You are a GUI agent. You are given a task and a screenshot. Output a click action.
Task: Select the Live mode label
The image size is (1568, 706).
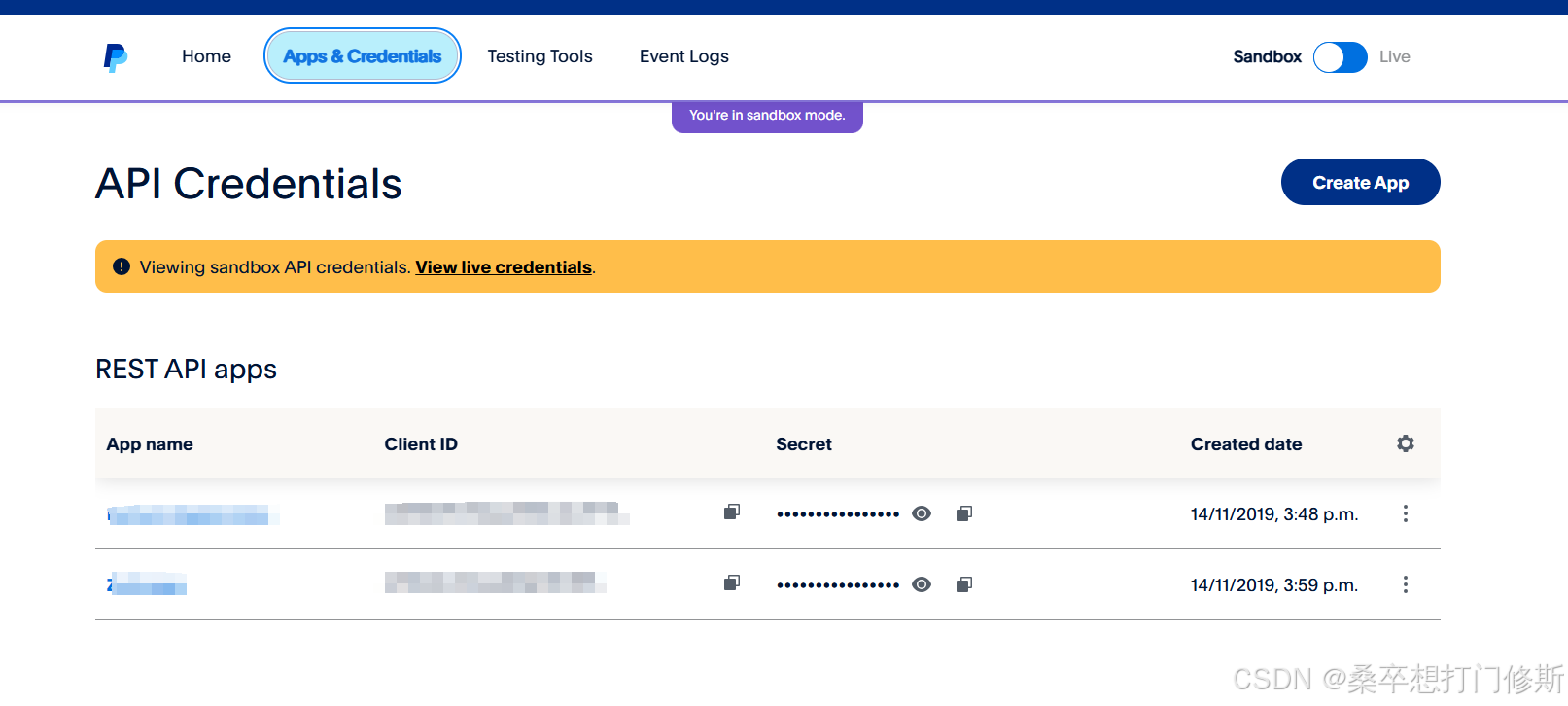coord(1394,56)
